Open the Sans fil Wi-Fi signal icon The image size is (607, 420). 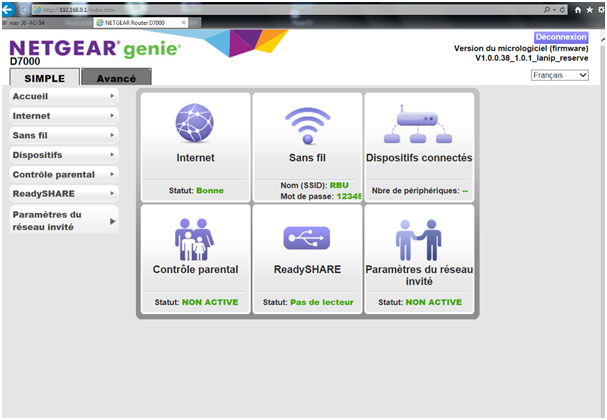(x=307, y=126)
